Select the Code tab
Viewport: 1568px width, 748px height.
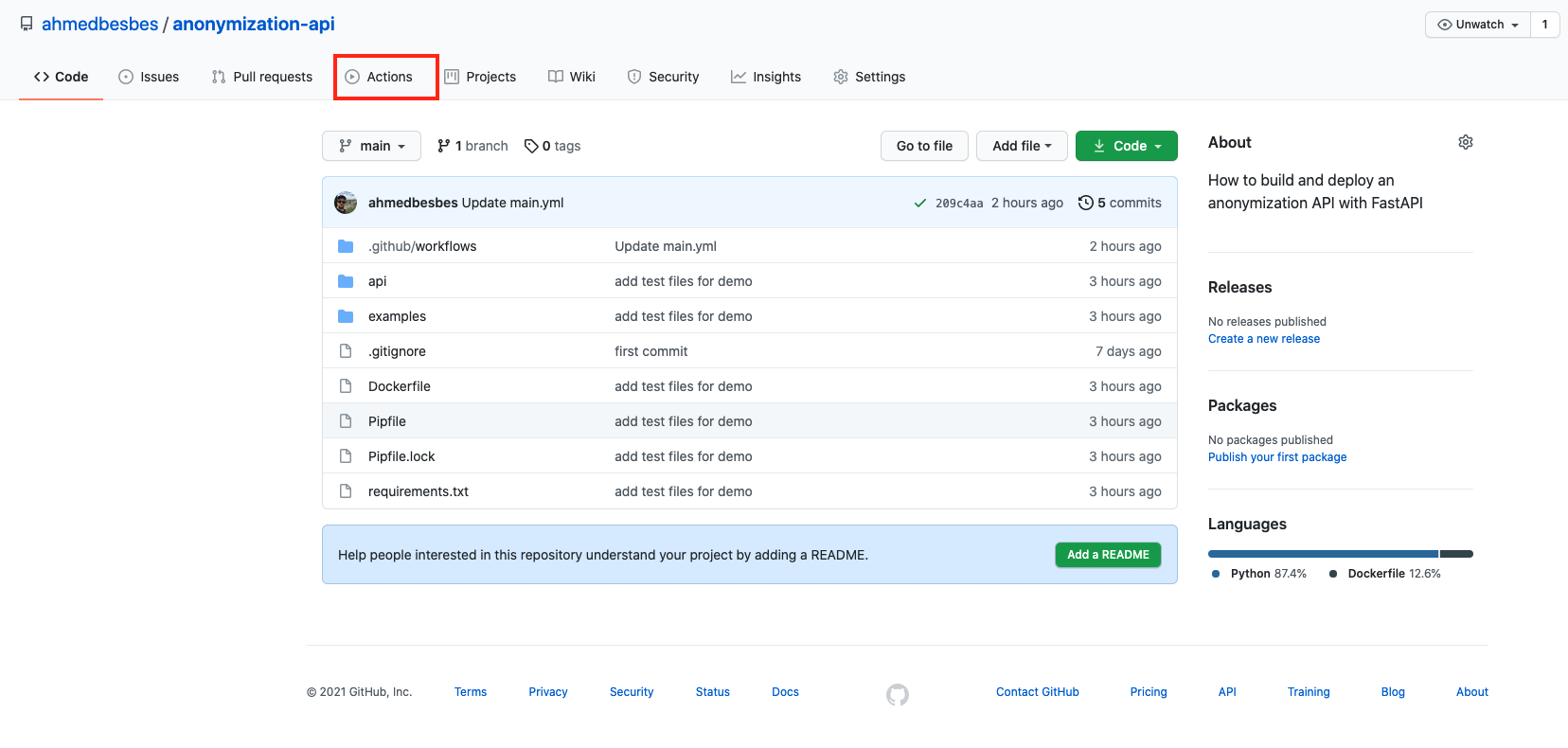61,77
